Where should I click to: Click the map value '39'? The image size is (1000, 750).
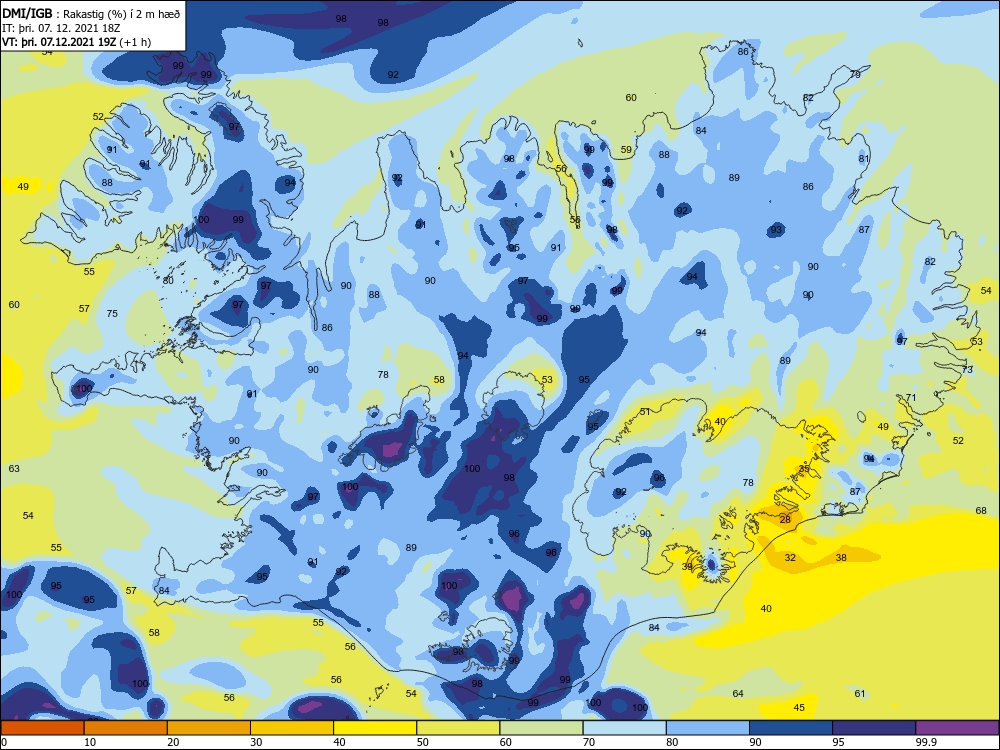(x=687, y=566)
